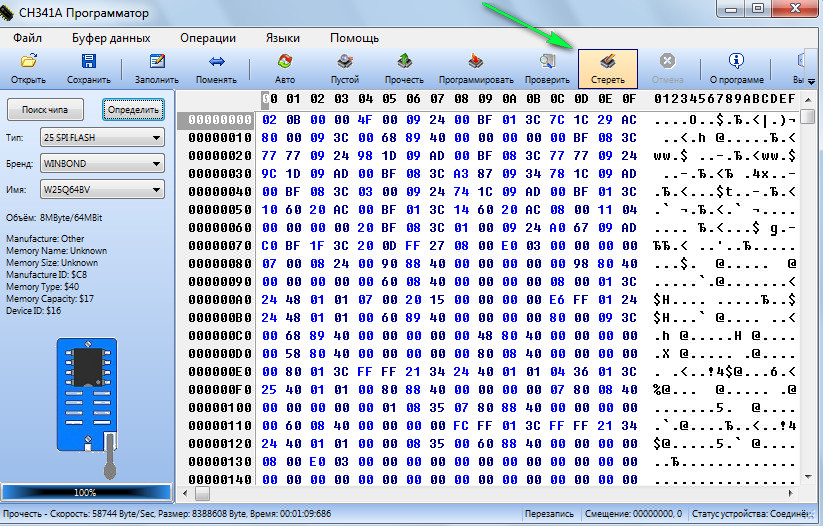The image size is (823, 526).
Task: Click the Открыть open file icon
Action: [x=28, y=69]
